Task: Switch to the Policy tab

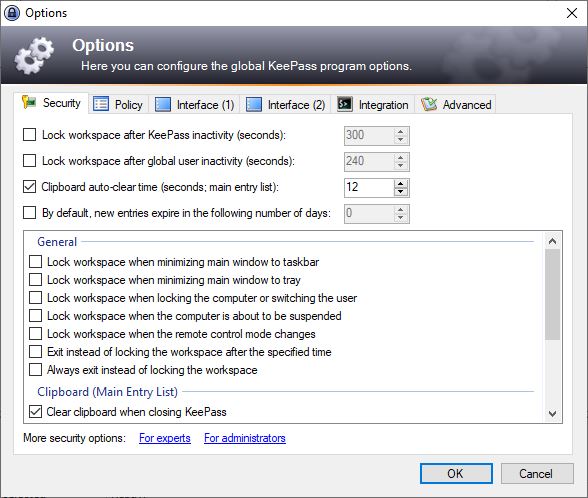Action: [119, 104]
